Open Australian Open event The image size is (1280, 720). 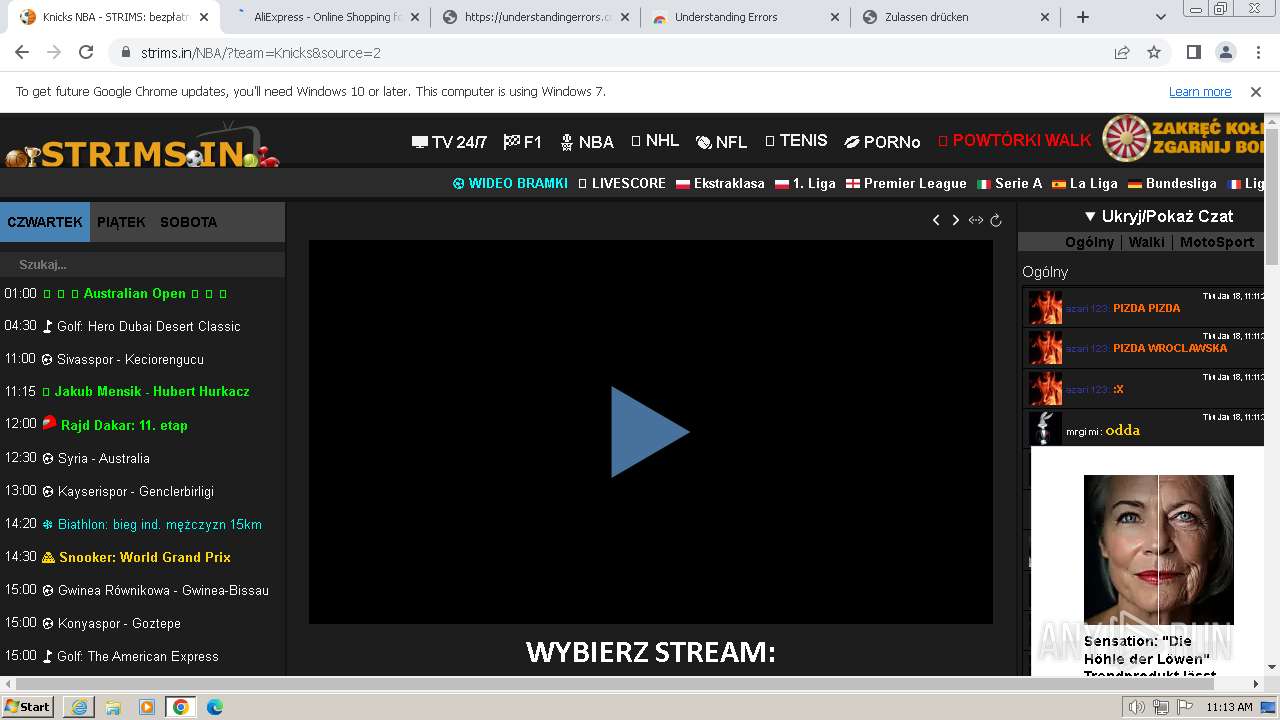[x=135, y=294]
